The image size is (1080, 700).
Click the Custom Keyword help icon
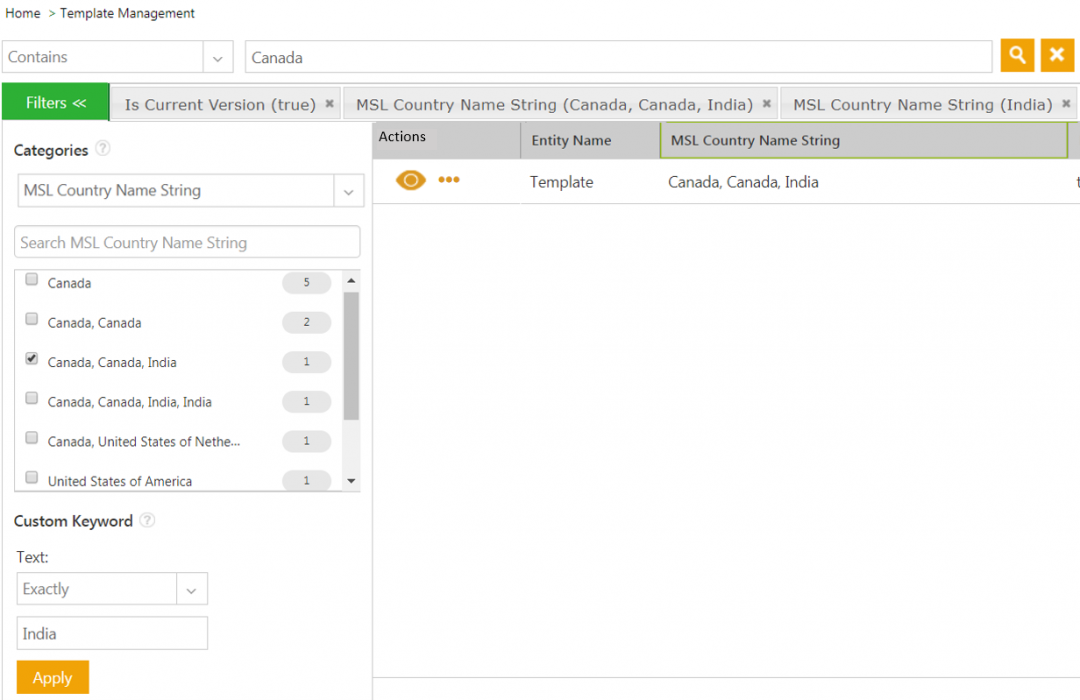click(x=147, y=520)
